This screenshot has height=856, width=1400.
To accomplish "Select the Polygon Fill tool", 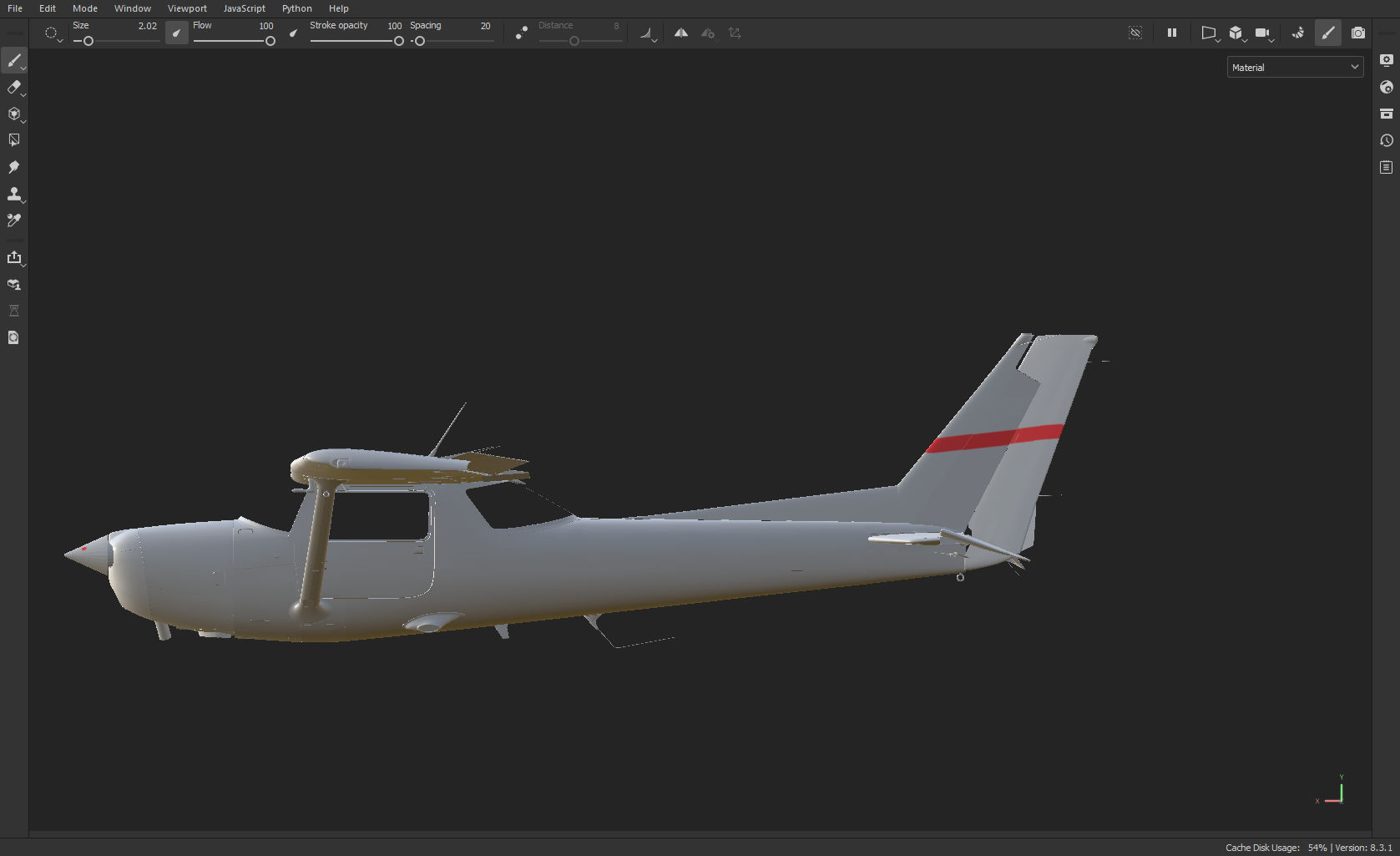I will coord(15,139).
